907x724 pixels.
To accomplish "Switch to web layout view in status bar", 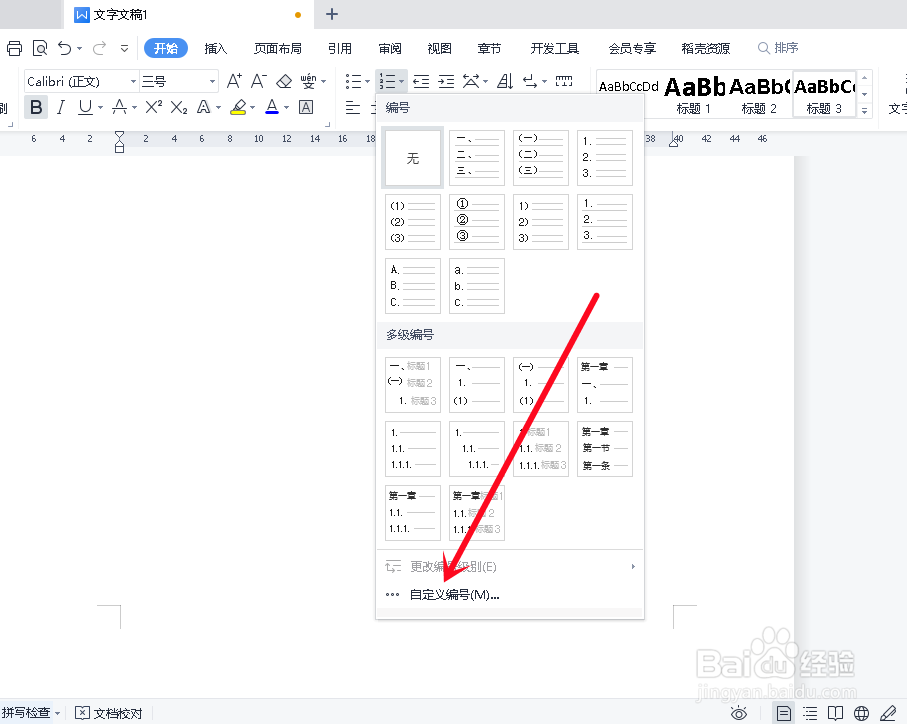I will tap(861, 713).
